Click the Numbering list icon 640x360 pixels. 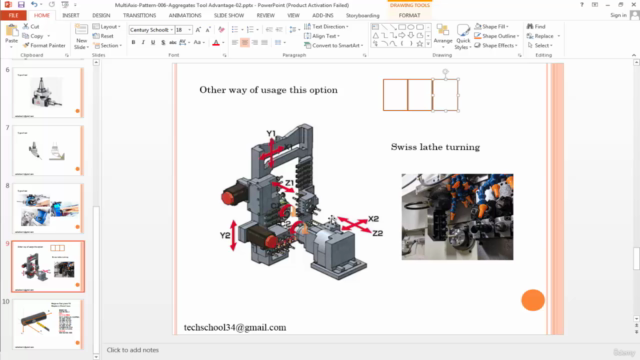pos(250,30)
